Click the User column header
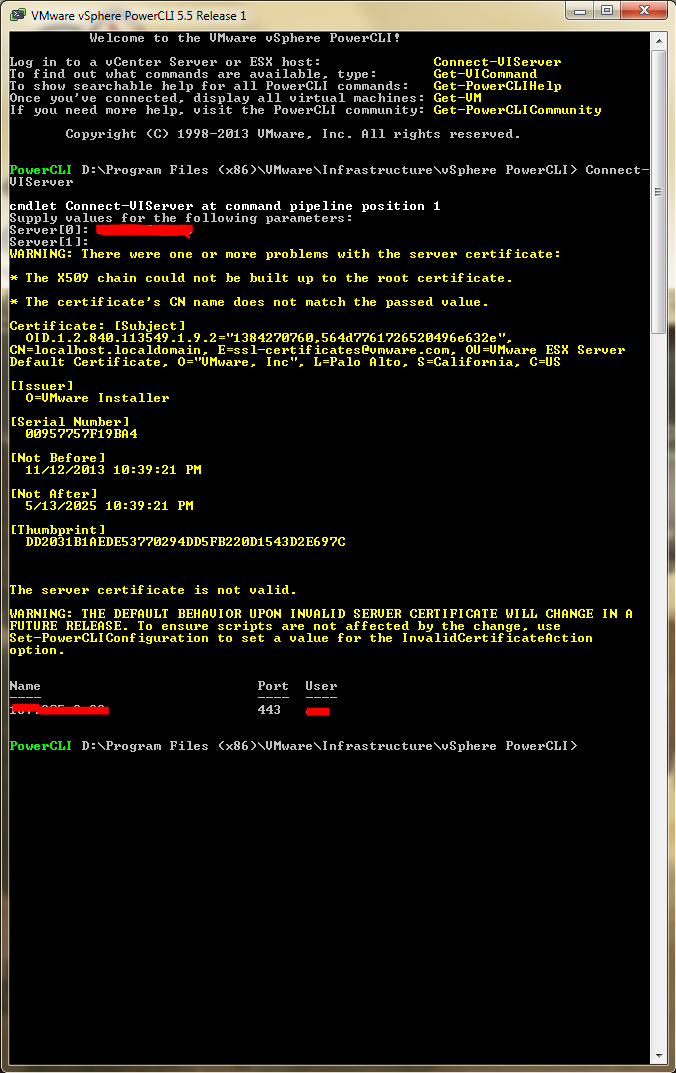 (x=321, y=686)
